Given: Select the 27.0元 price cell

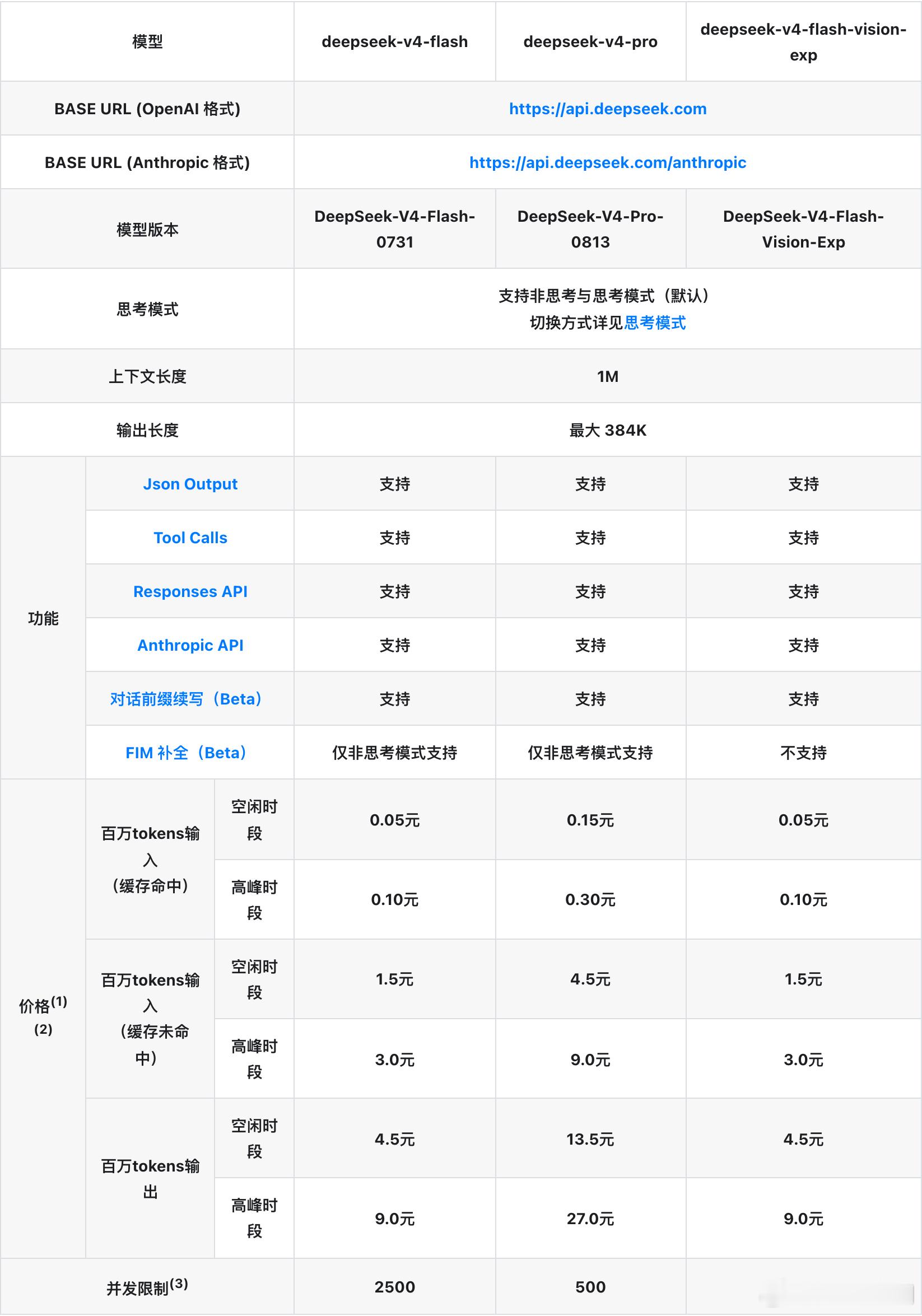Looking at the screenshot, I should coord(590,1219).
